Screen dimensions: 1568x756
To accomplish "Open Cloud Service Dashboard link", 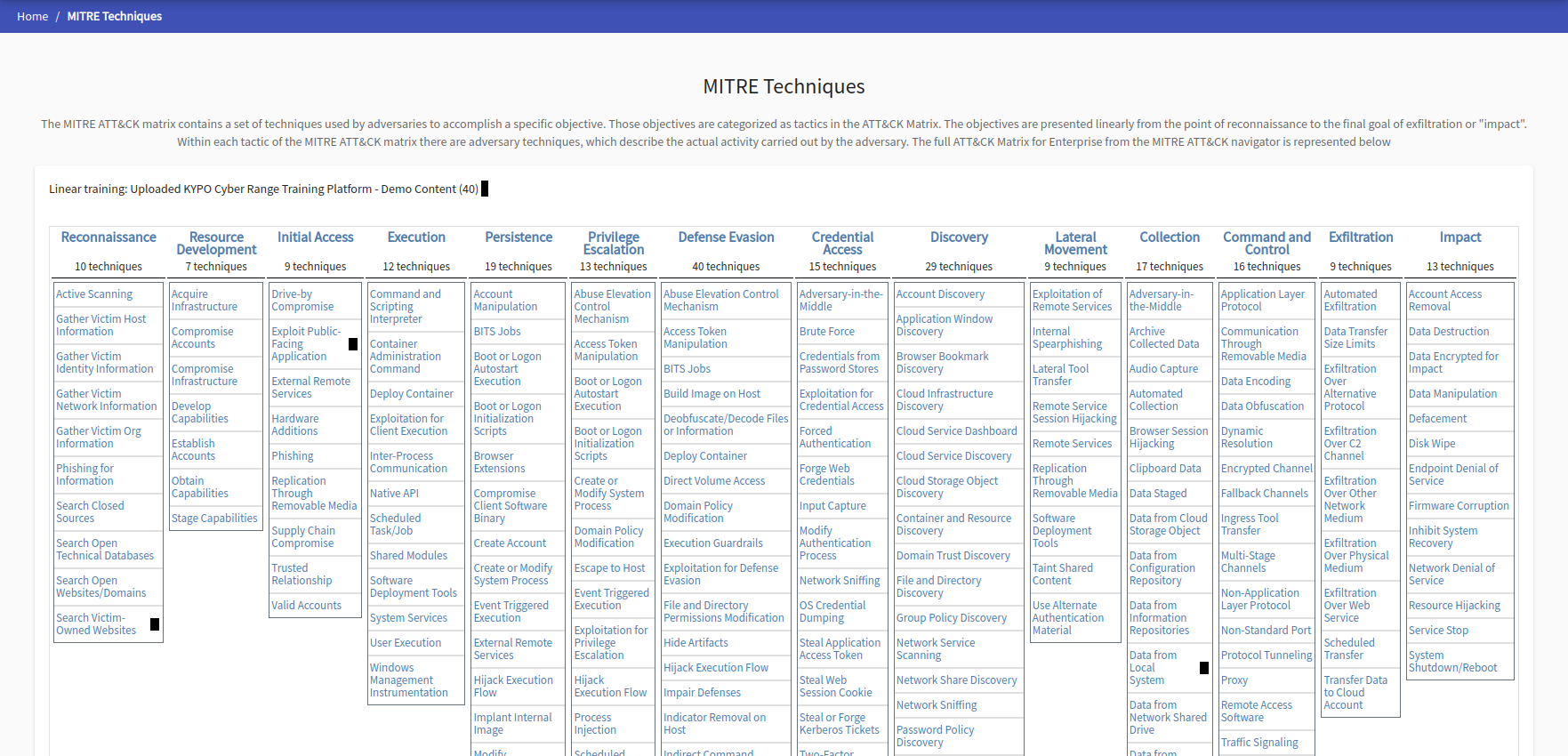I will [x=957, y=431].
